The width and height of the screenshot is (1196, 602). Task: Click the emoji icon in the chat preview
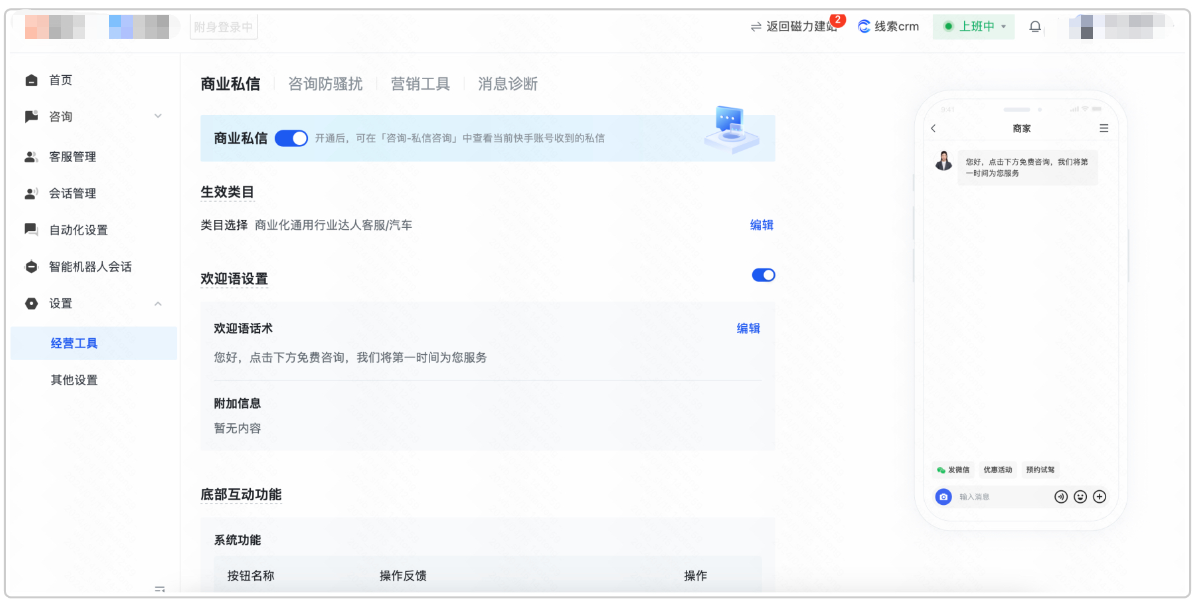point(1079,496)
